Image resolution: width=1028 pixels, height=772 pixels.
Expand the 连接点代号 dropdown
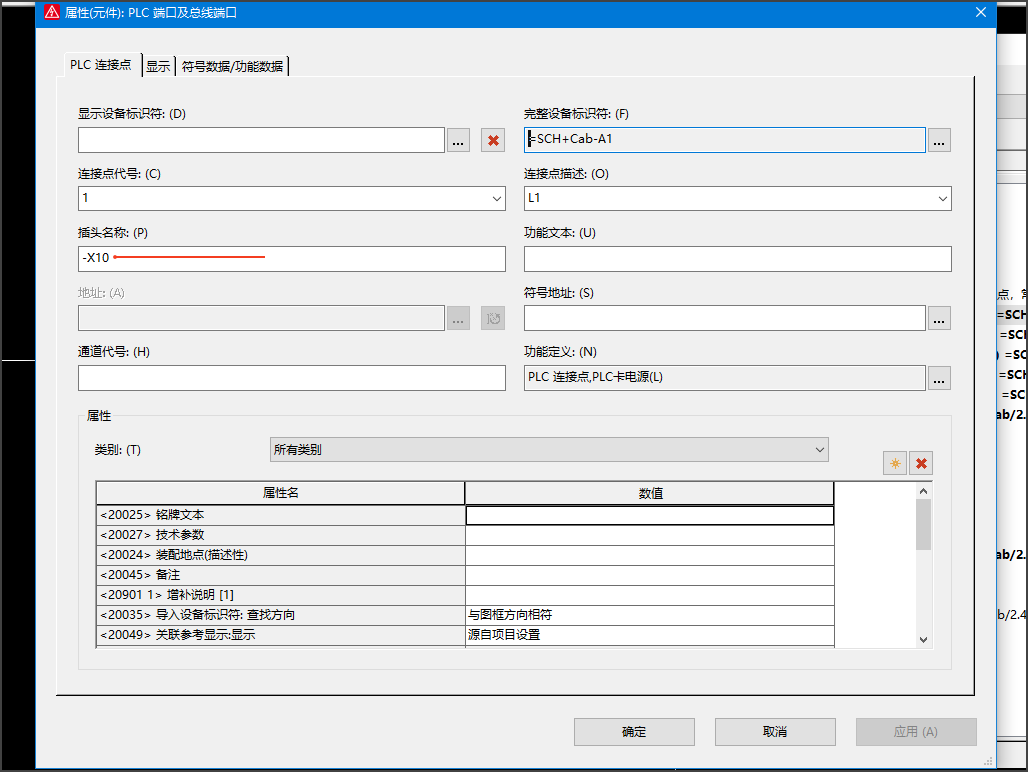[x=496, y=199]
